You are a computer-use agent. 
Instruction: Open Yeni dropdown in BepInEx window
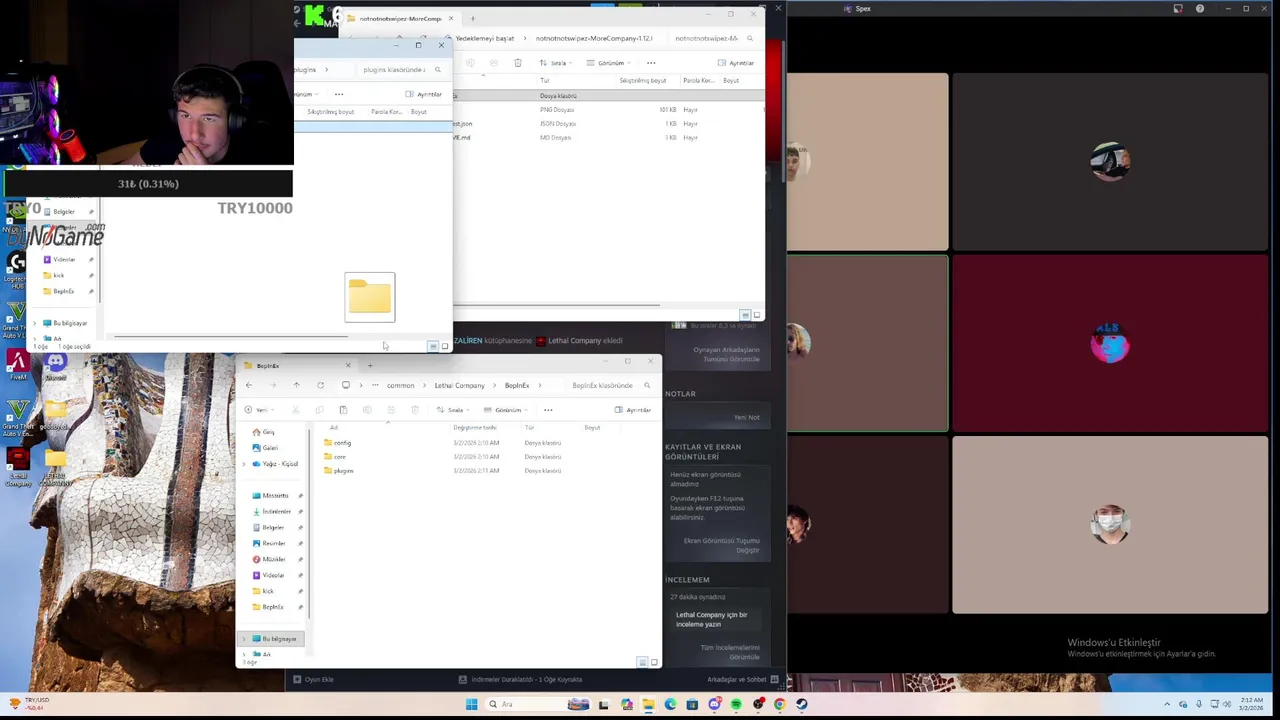(x=259, y=410)
